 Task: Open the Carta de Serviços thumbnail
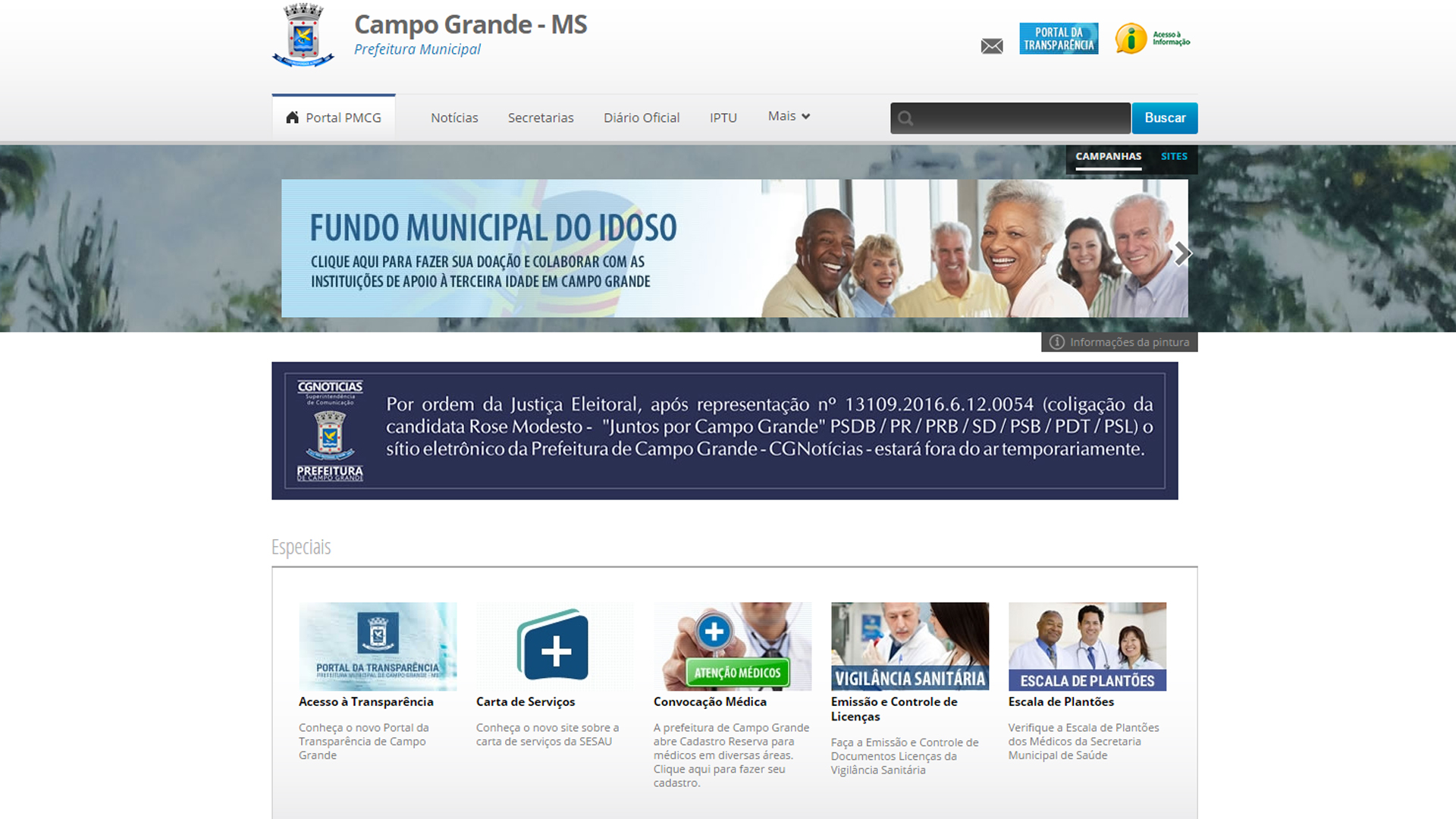tap(554, 646)
